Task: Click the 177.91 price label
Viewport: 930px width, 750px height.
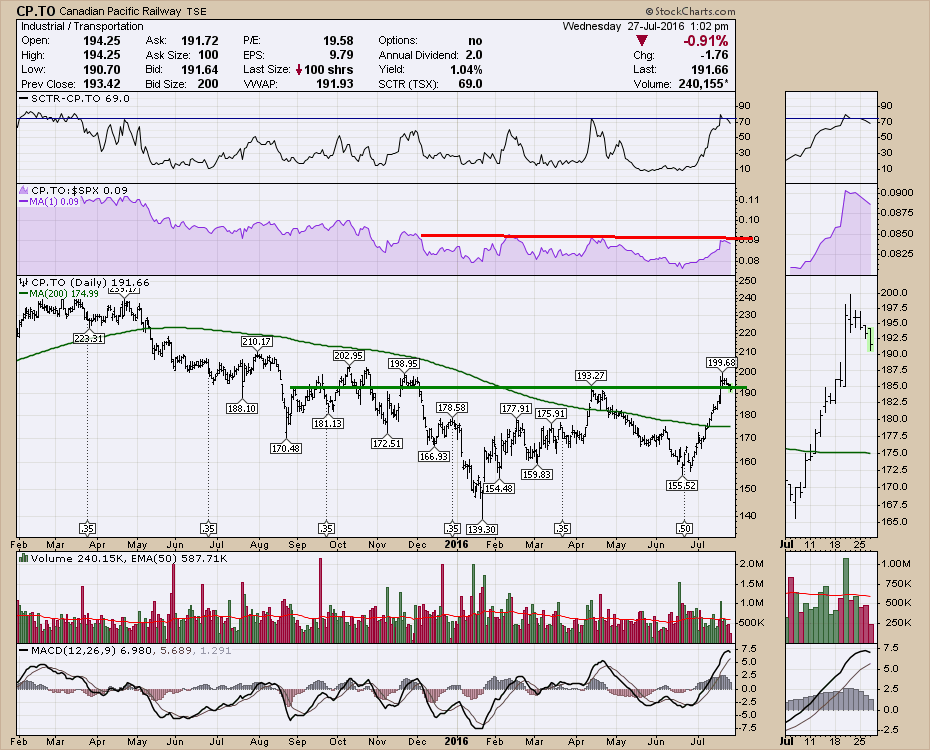Action: pos(516,408)
